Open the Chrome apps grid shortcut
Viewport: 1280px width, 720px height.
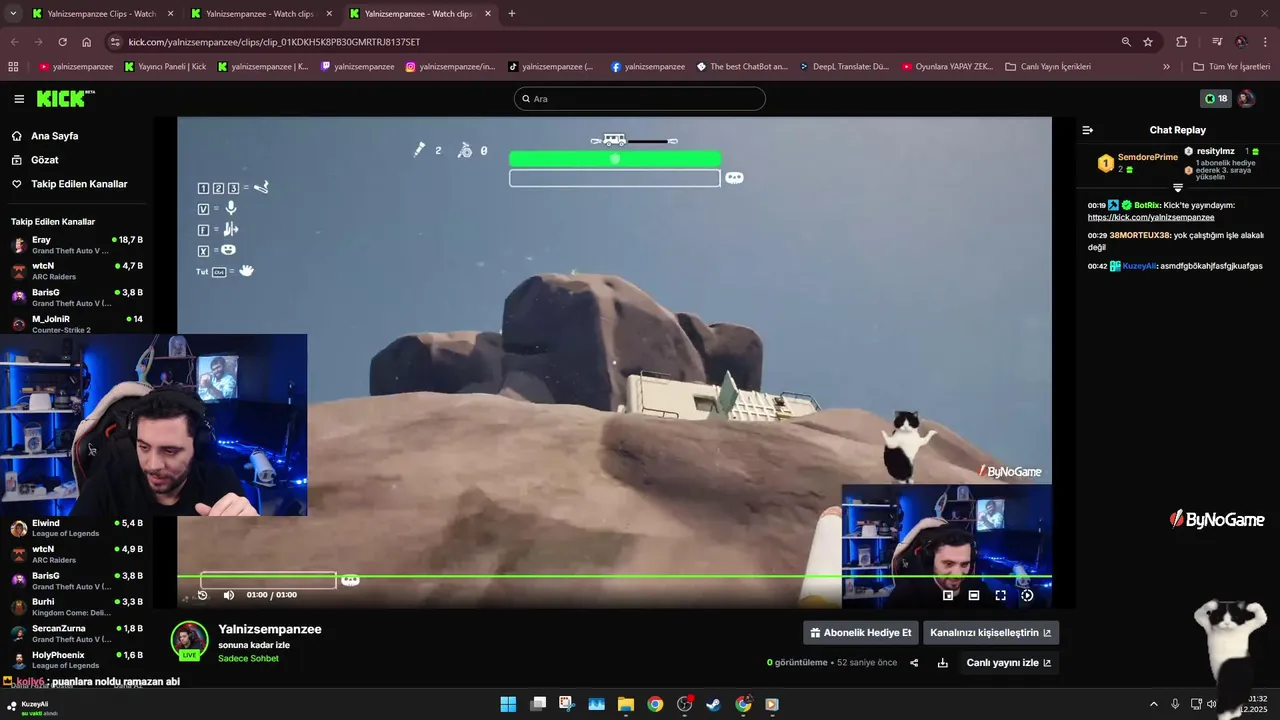[13, 67]
